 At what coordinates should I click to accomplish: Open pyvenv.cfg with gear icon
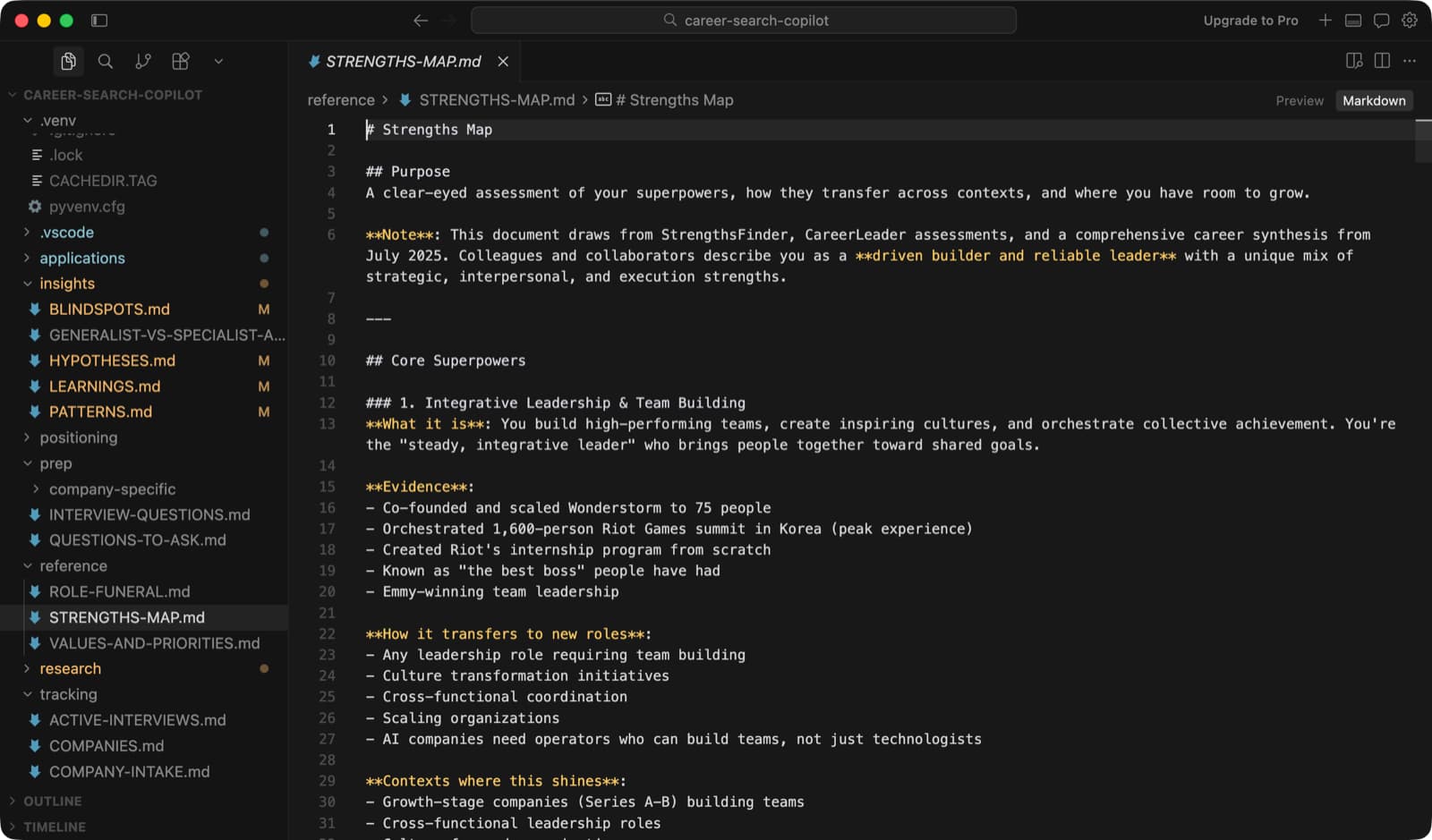(87, 207)
